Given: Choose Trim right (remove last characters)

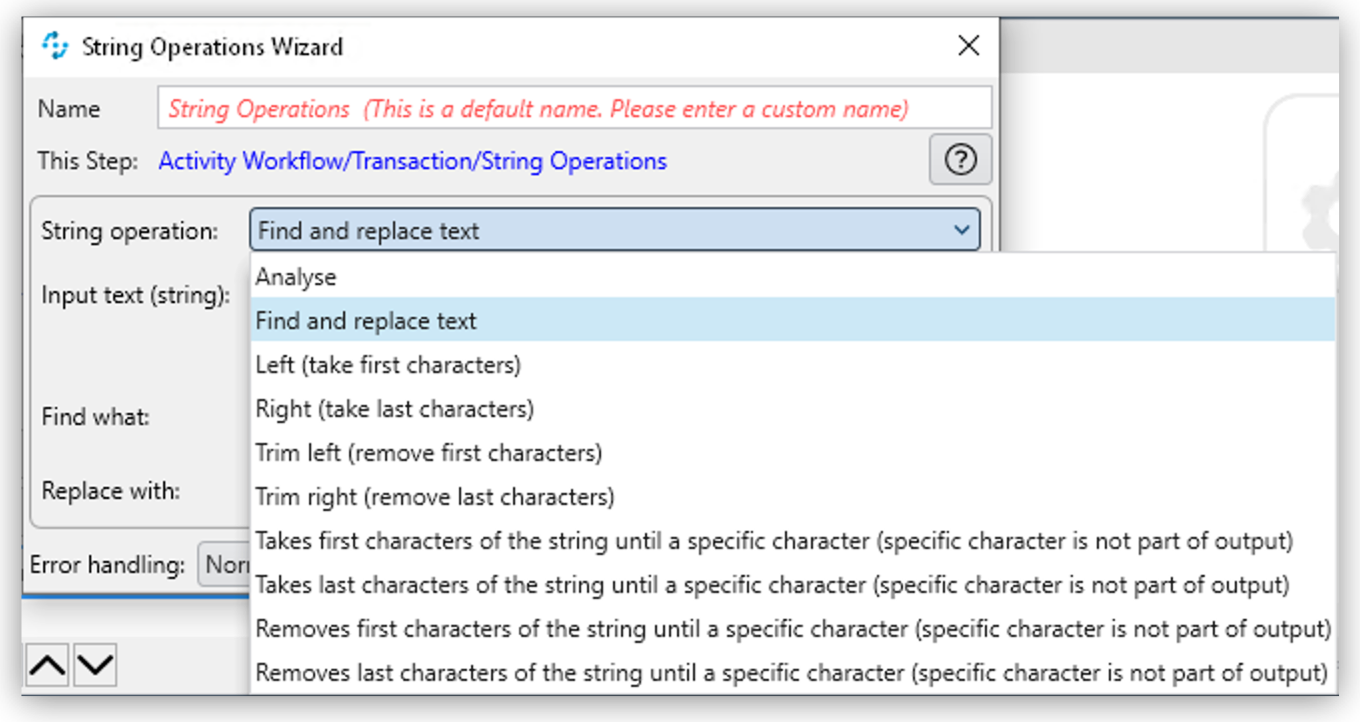Looking at the screenshot, I should tap(434, 497).
